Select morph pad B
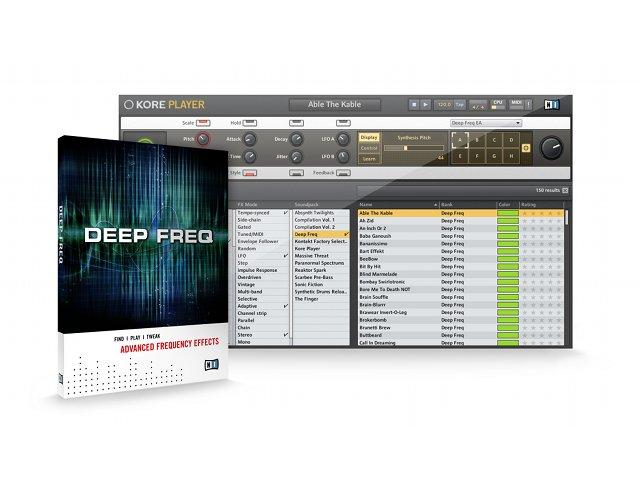This screenshot has width=640, height=480. click(477, 140)
